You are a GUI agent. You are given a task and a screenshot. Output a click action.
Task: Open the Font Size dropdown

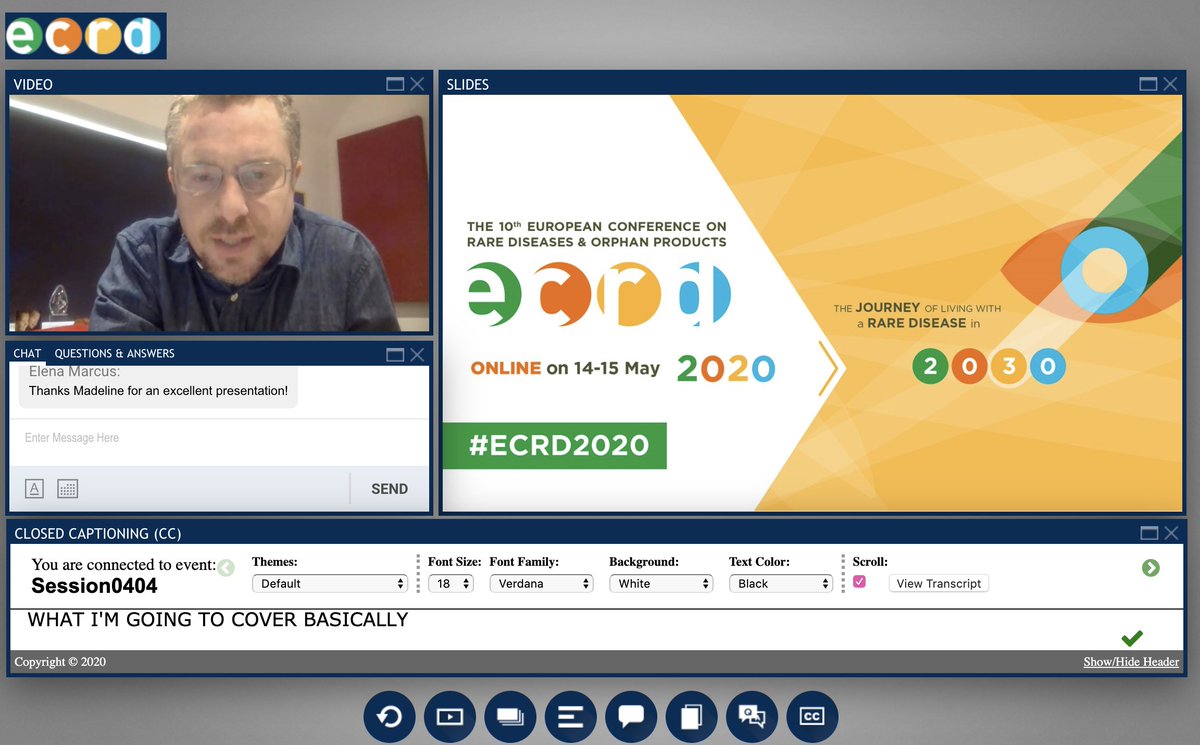(x=451, y=583)
